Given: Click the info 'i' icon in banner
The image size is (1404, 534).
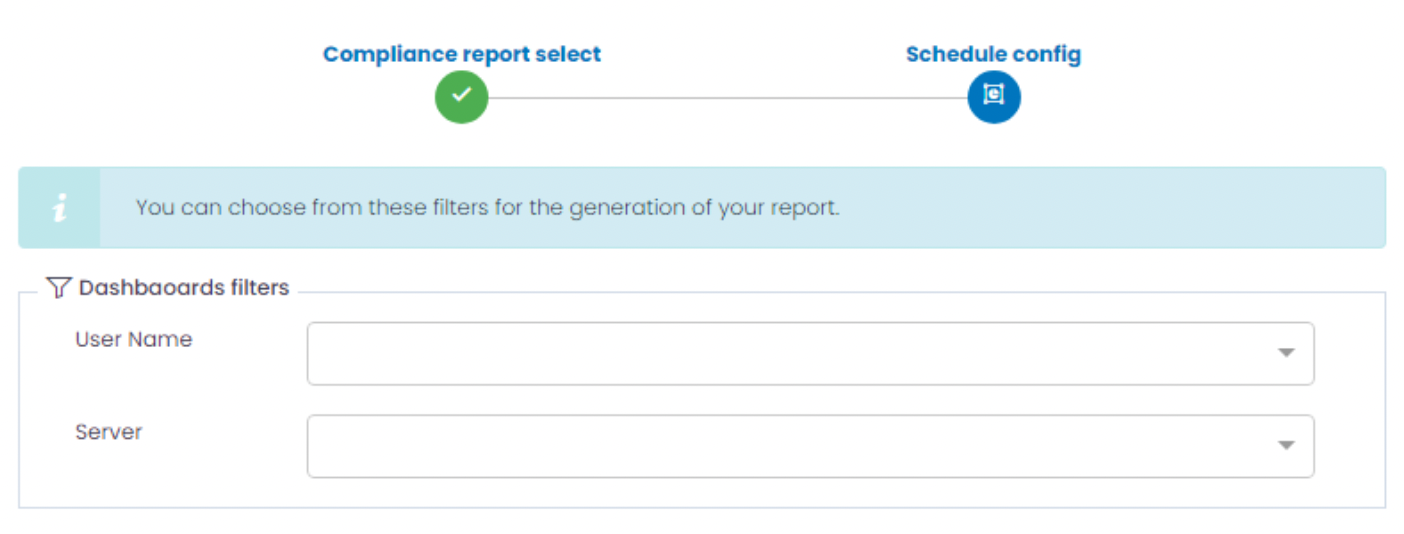Looking at the screenshot, I should (60, 208).
